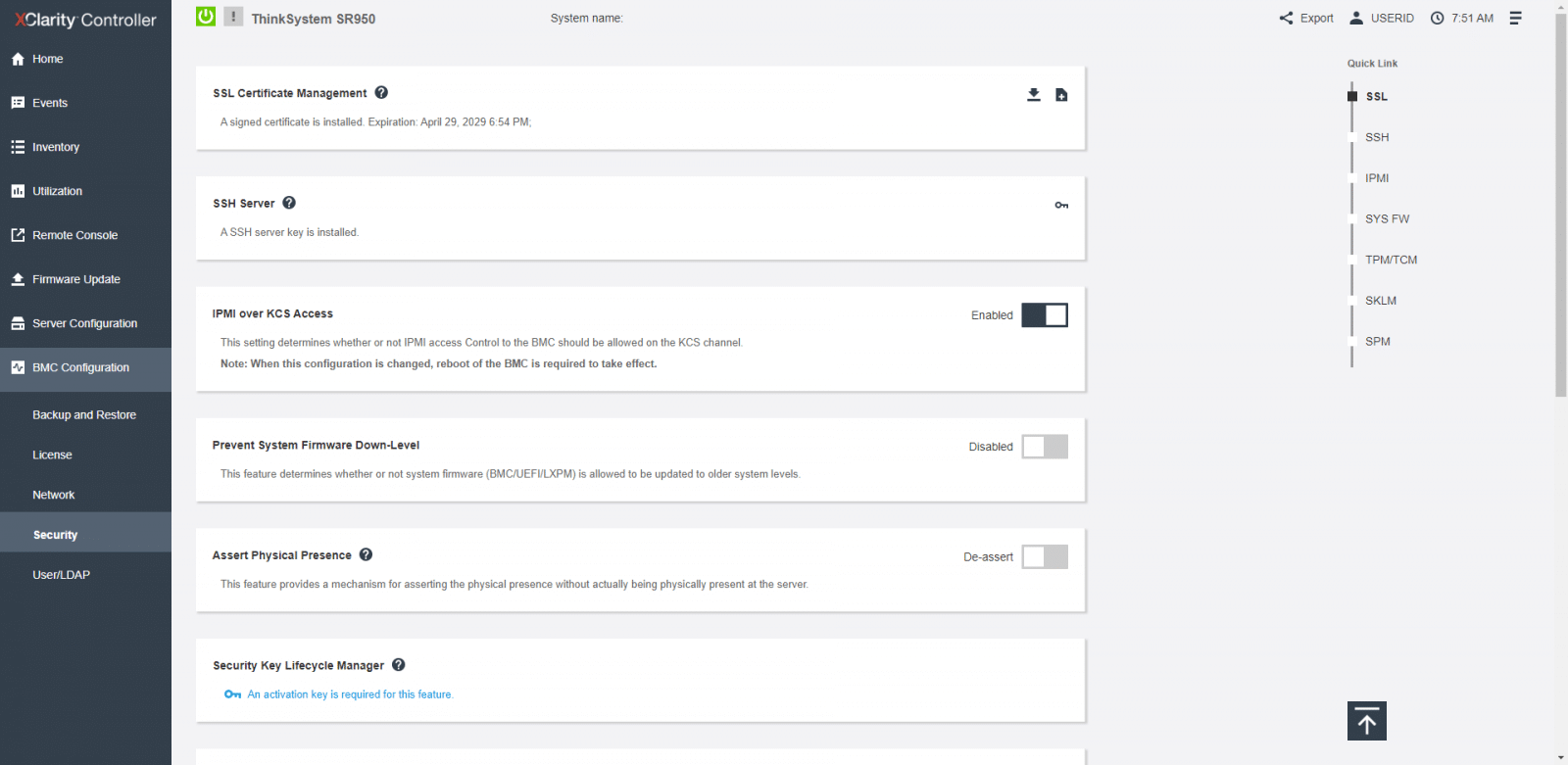
Task: Click the BMC Configuration icon
Action: click(18, 367)
